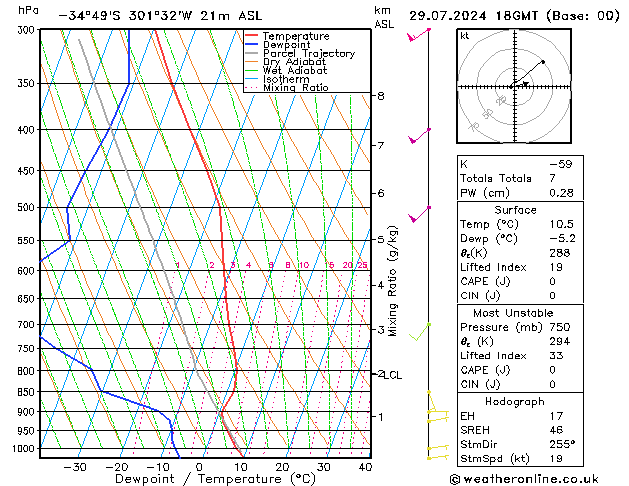Click the 0 temperature axis label
This screenshot has height=486, width=629.
[x=199, y=467]
